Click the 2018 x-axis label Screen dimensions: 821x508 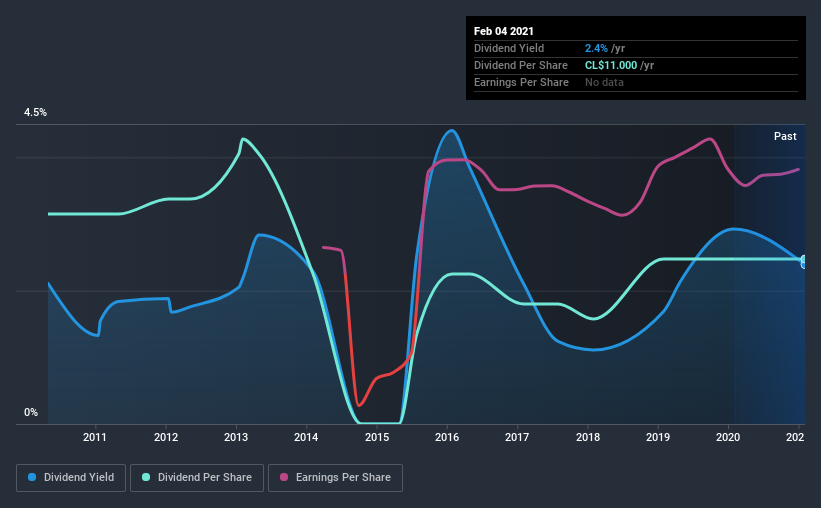pos(587,437)
